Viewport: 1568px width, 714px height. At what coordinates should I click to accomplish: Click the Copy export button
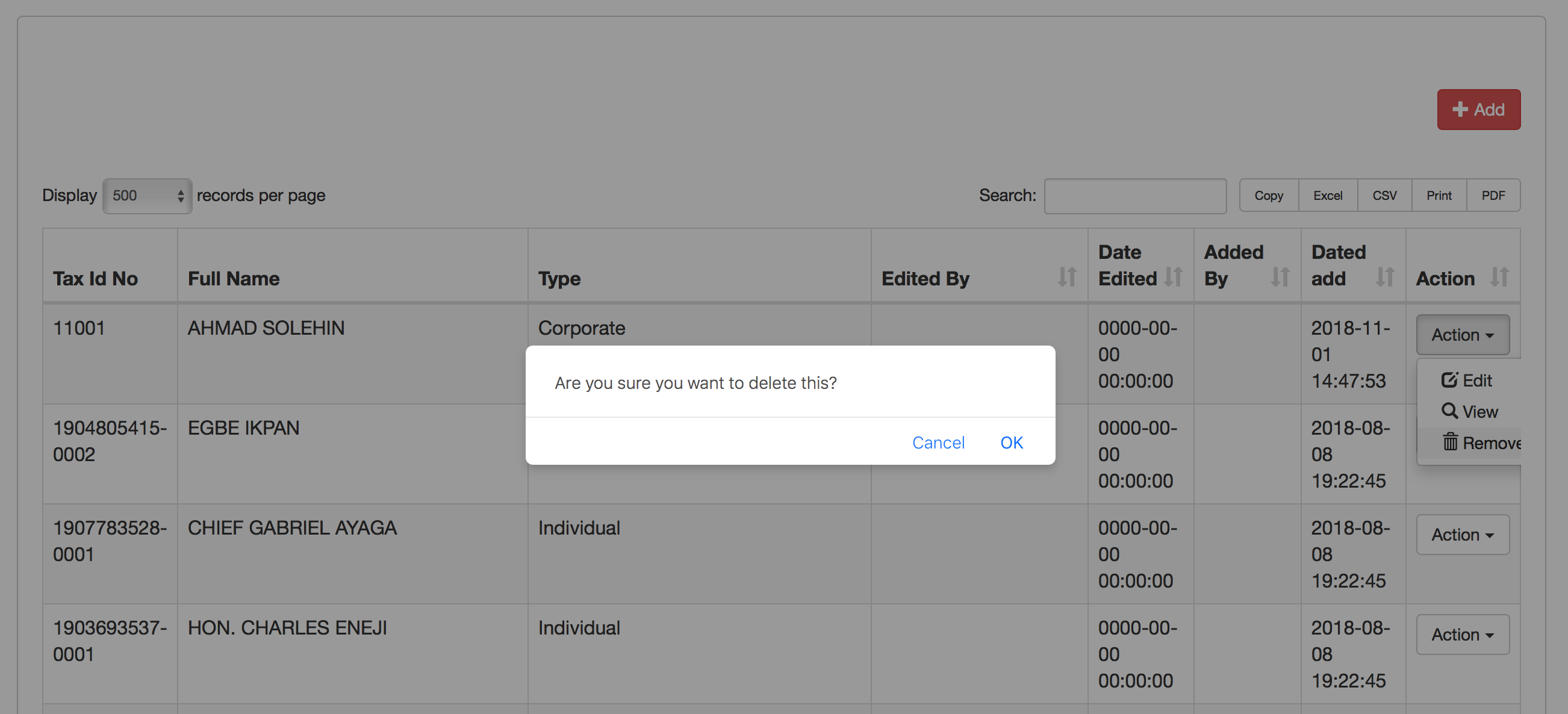pyautogui.click(x=1269, y=196)
